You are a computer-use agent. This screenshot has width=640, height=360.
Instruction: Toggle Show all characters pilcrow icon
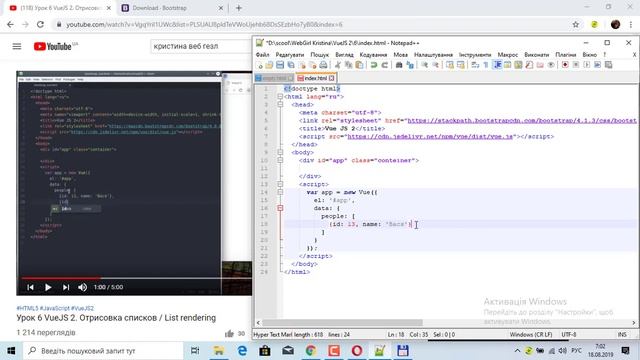pyautogui.click(x=486, y=65)
